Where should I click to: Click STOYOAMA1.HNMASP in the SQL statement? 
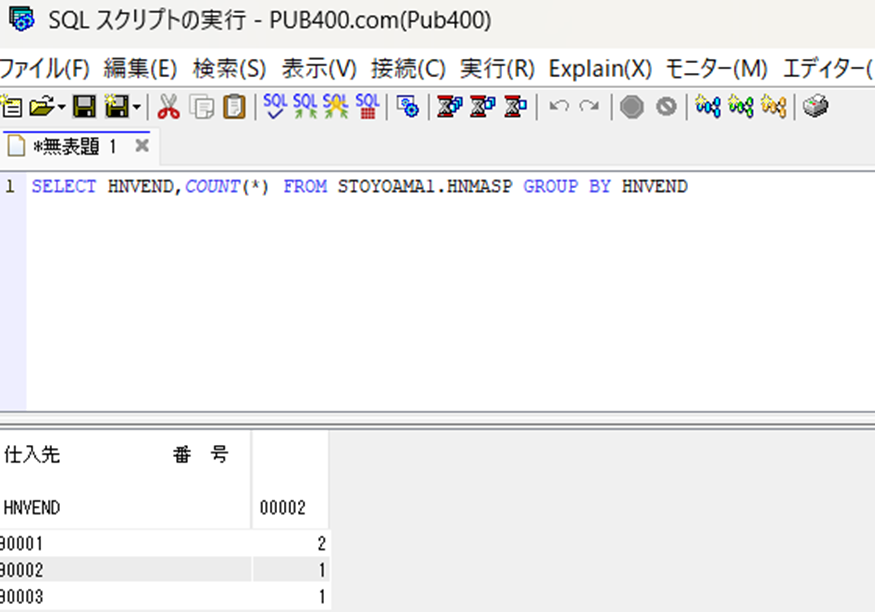pyautogui.click(x=425, y=186)
